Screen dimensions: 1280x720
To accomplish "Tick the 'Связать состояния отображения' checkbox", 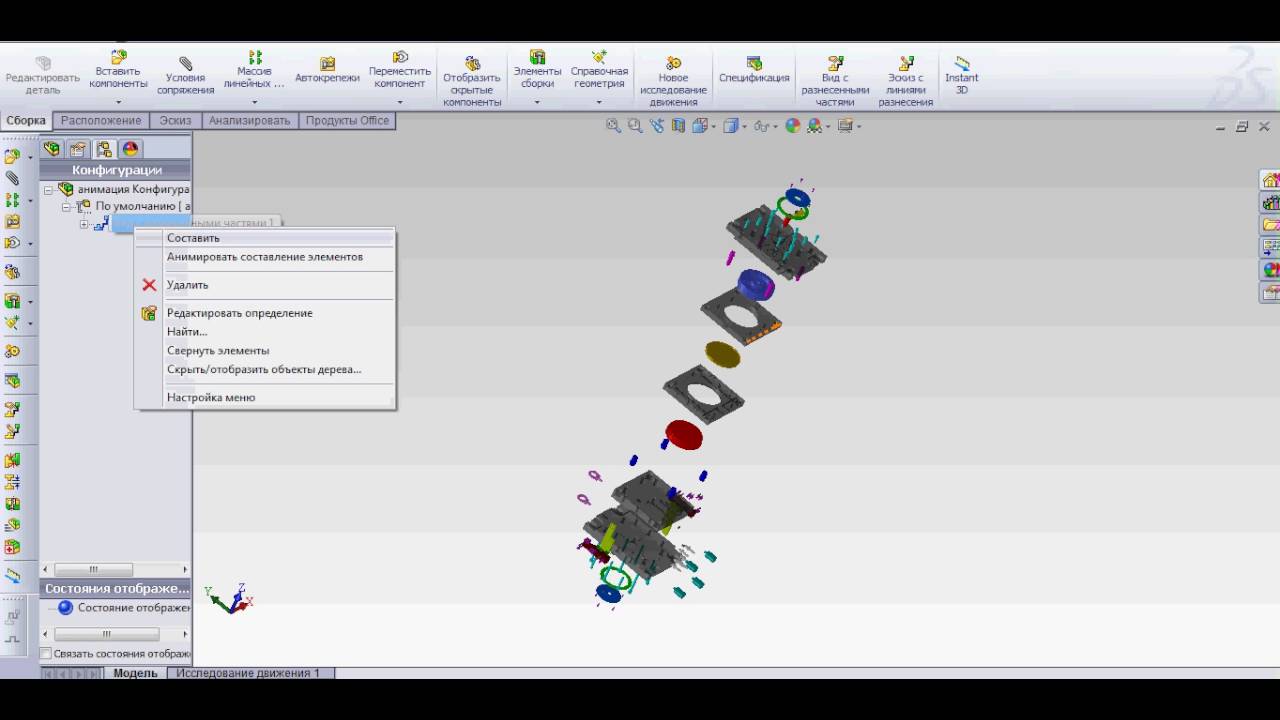I will click(45, 654).
